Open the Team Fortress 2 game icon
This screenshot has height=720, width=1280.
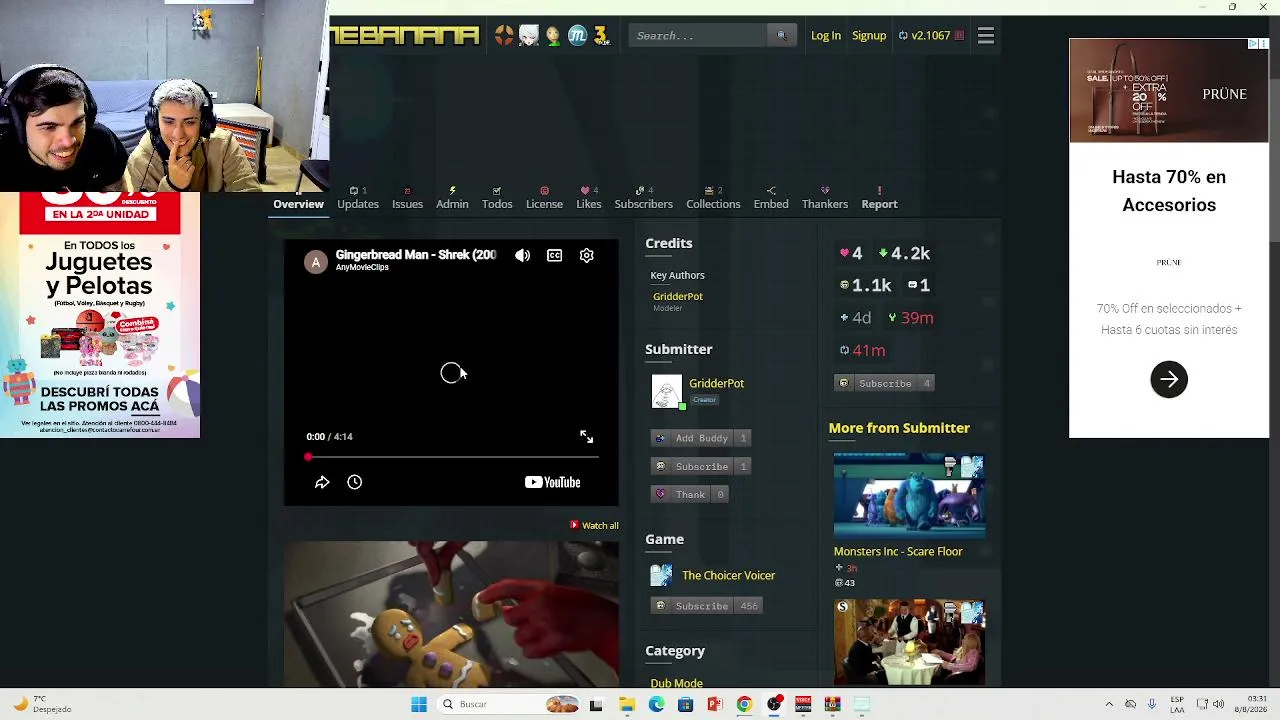point(504,35)
